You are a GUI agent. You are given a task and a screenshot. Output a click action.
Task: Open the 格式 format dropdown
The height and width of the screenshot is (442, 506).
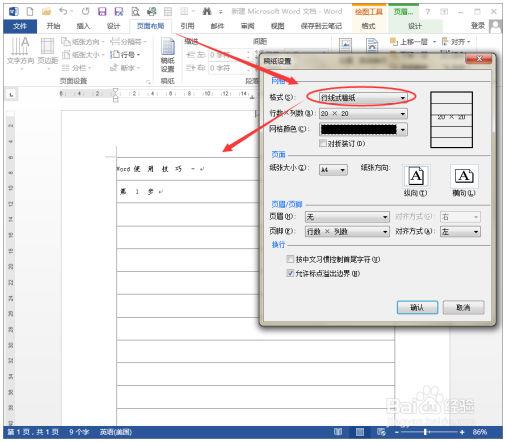coord(363,98)
